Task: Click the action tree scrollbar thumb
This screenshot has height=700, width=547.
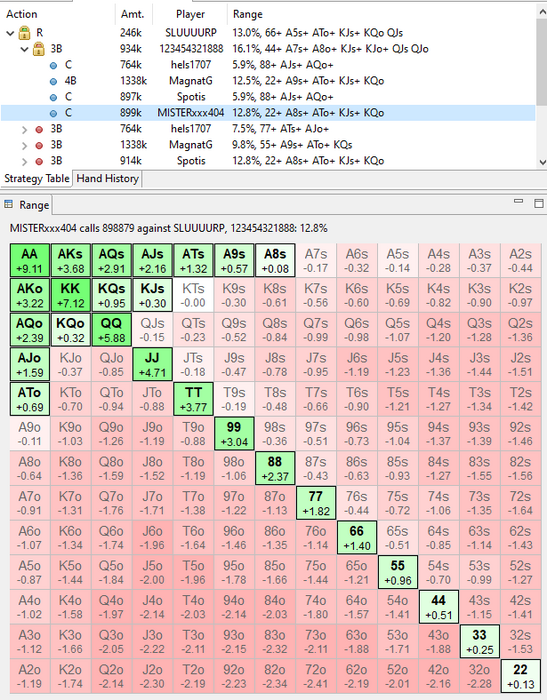Action: pos(542,62)
